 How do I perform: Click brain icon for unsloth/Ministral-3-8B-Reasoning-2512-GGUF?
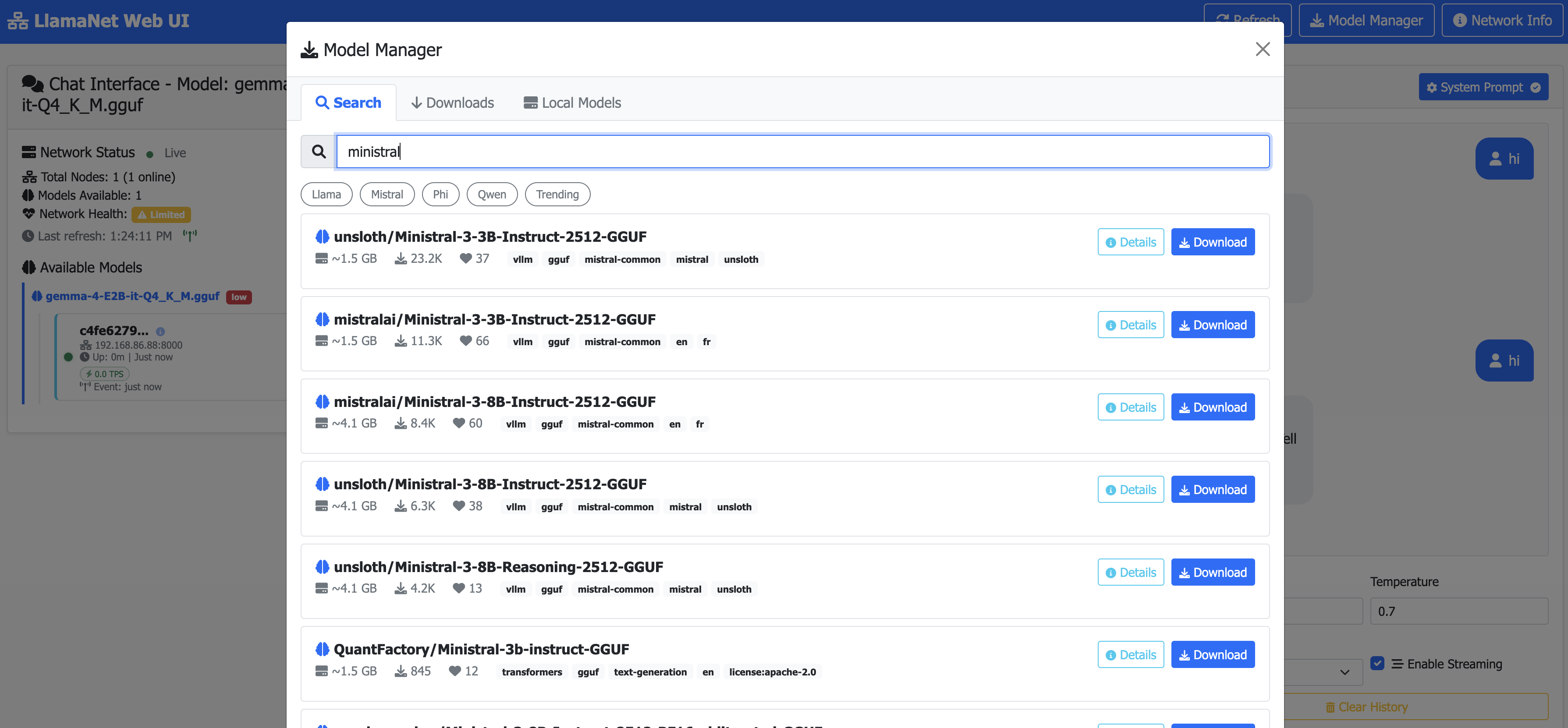click(x=322, y=567)
